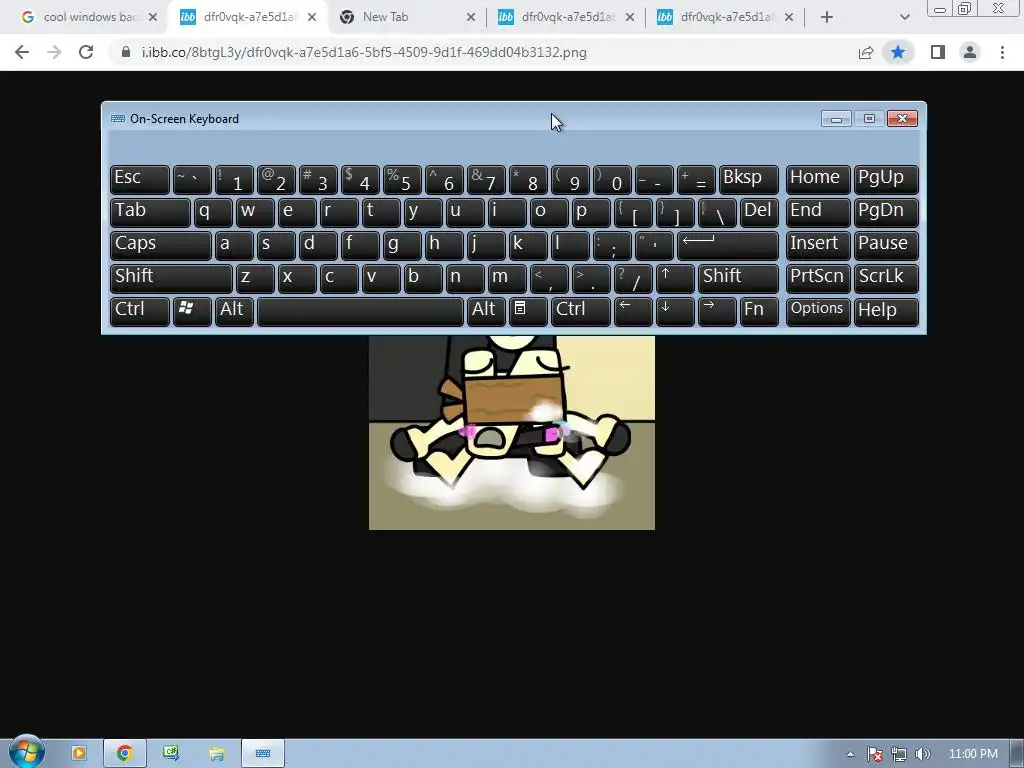Image resolution: width=1024 pixels, height=768 pixels.
Task: Bookmark page using the star icon
Action: coord(898,52)
